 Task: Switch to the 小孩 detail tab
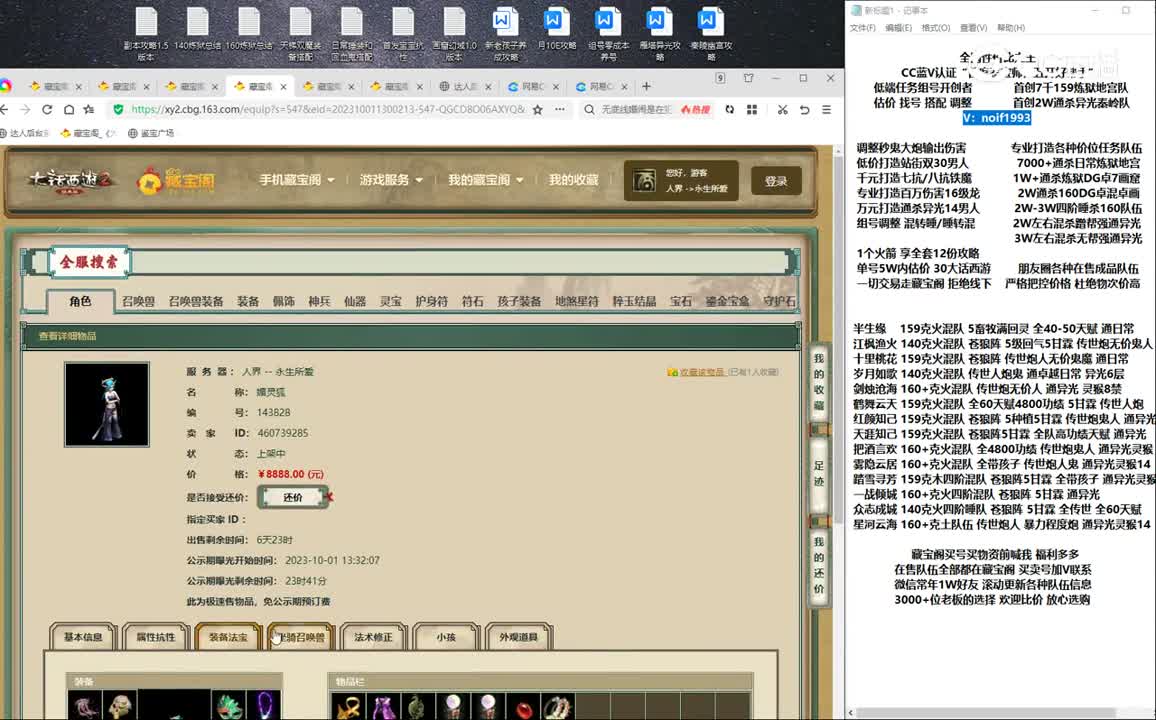446,637
